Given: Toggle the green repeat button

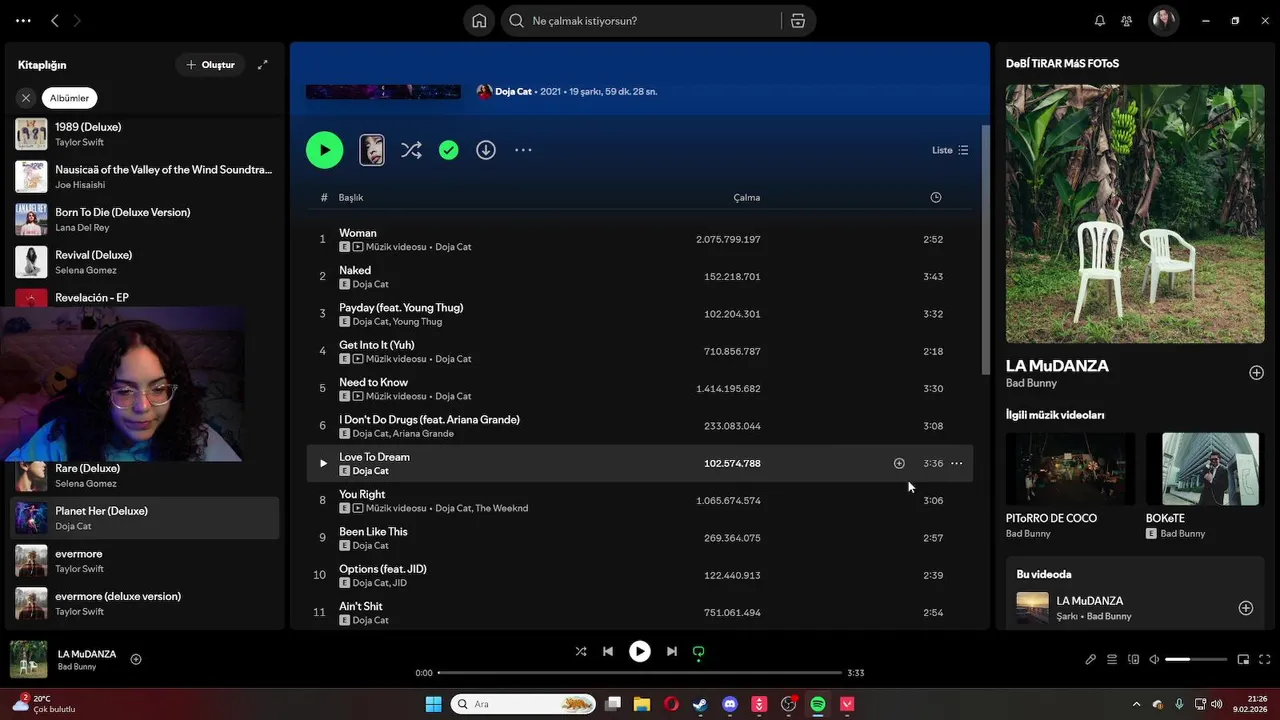Looking at the screenshot, I should coord(699,651).
